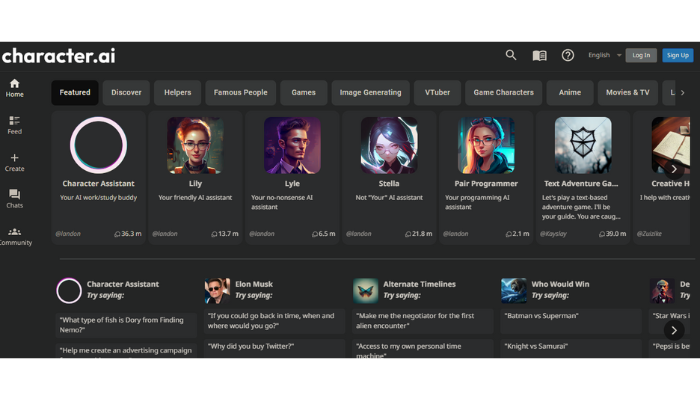
Task: Switch to the Discover tab
Action: pos(126,92)
